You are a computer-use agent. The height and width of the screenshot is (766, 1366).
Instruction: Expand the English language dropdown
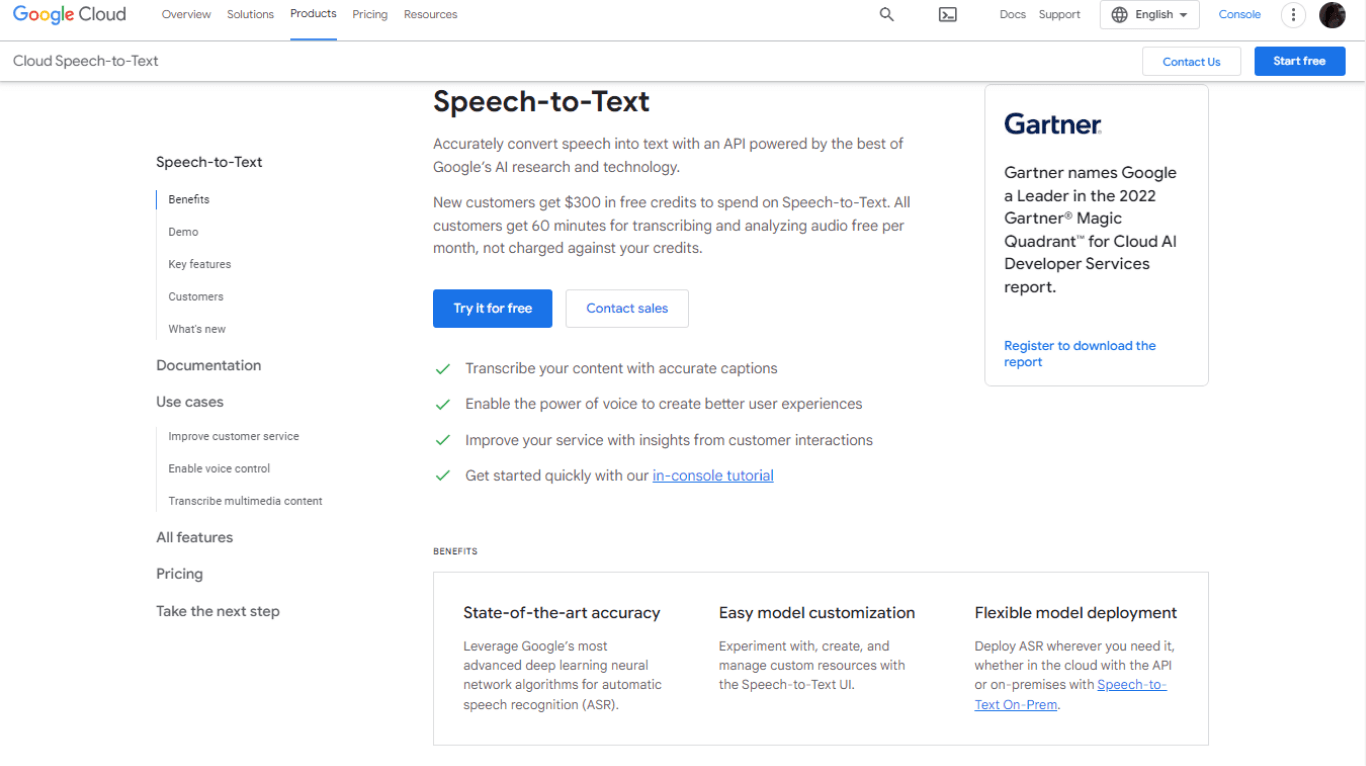point(1150,15)
